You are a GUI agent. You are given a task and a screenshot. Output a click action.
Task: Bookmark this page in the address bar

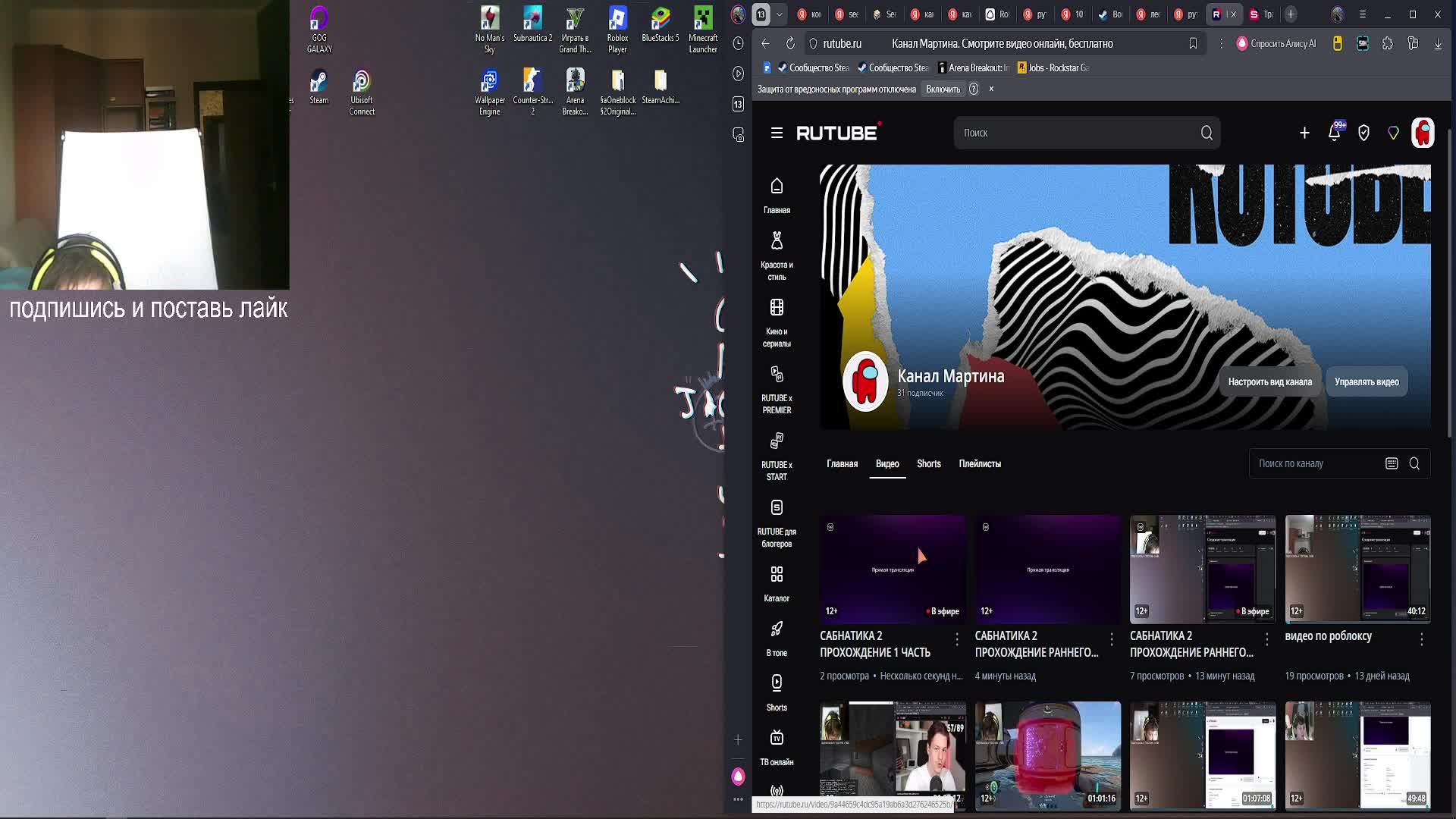tap(1193, 43)
